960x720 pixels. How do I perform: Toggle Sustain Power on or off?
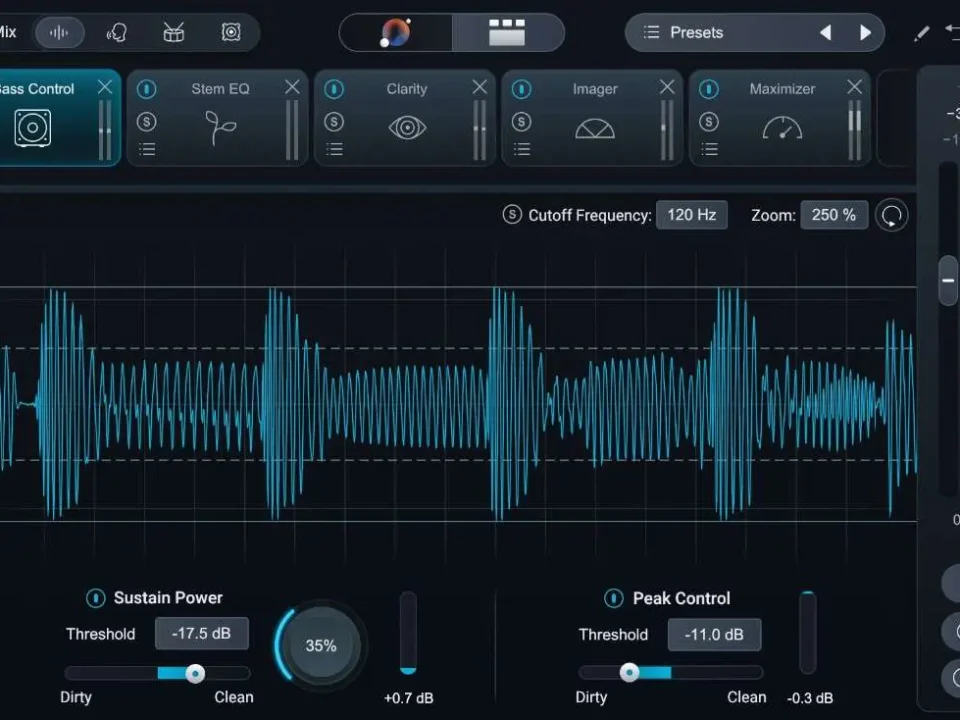point(95,598)
